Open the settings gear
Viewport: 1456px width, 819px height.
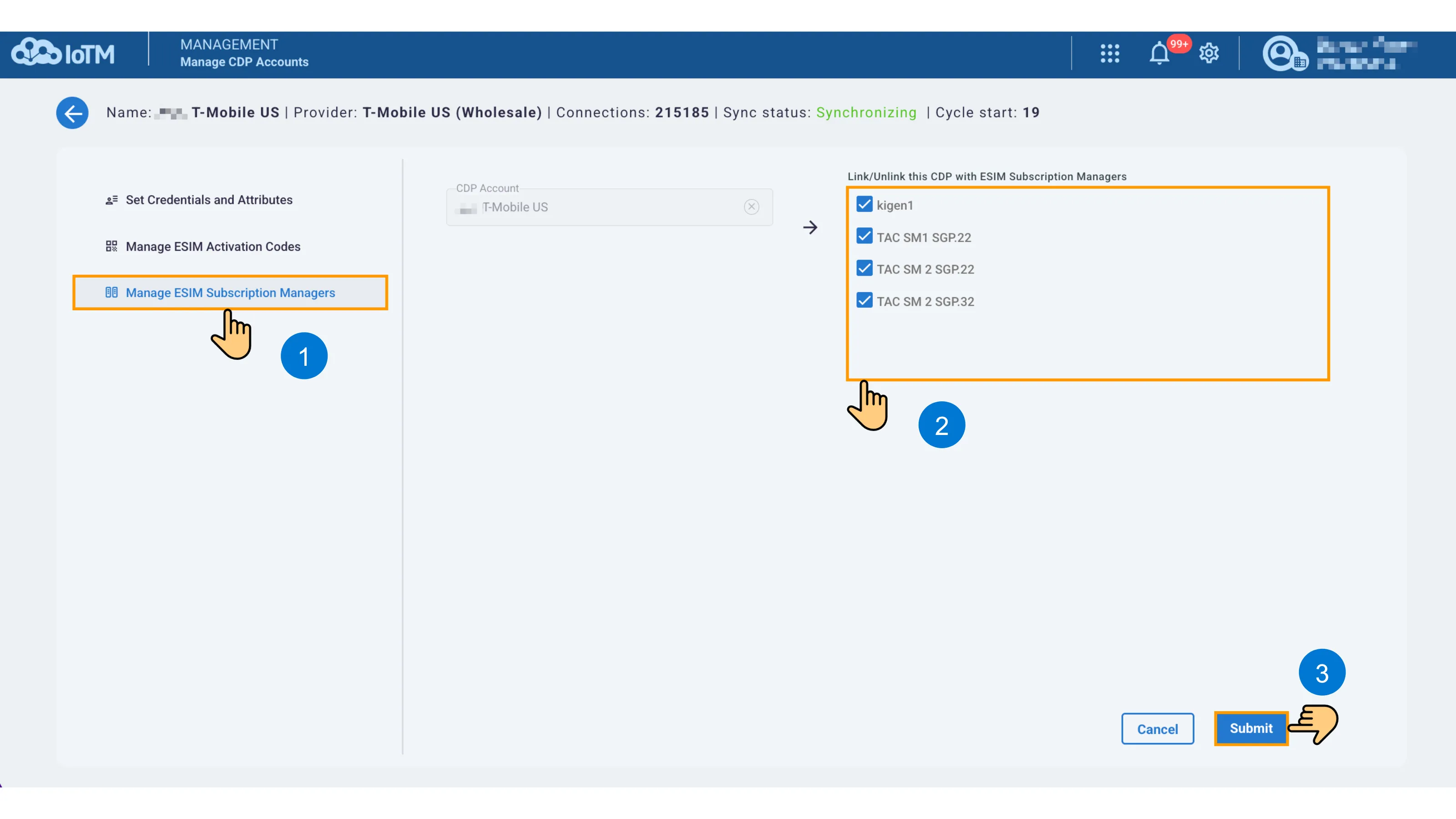(1208, 54)
